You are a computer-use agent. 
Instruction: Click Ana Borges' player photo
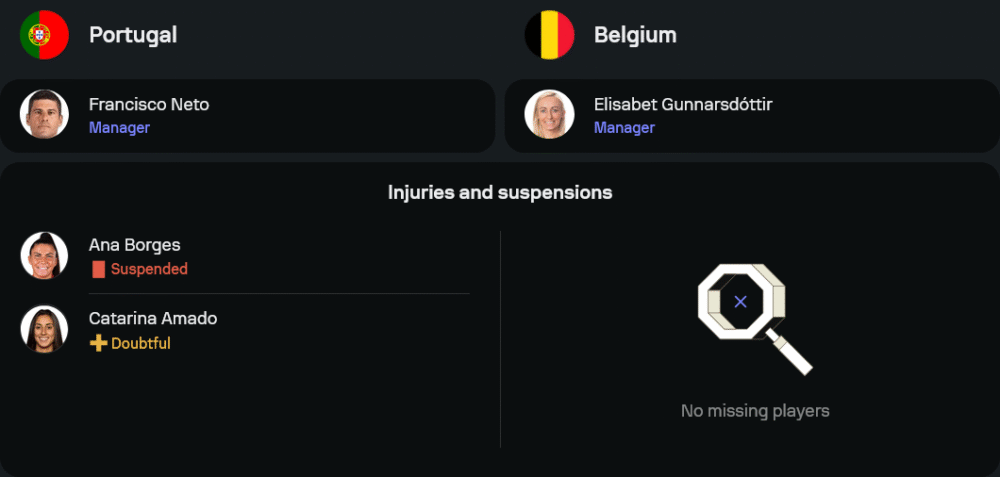click(x=44, y=256)
